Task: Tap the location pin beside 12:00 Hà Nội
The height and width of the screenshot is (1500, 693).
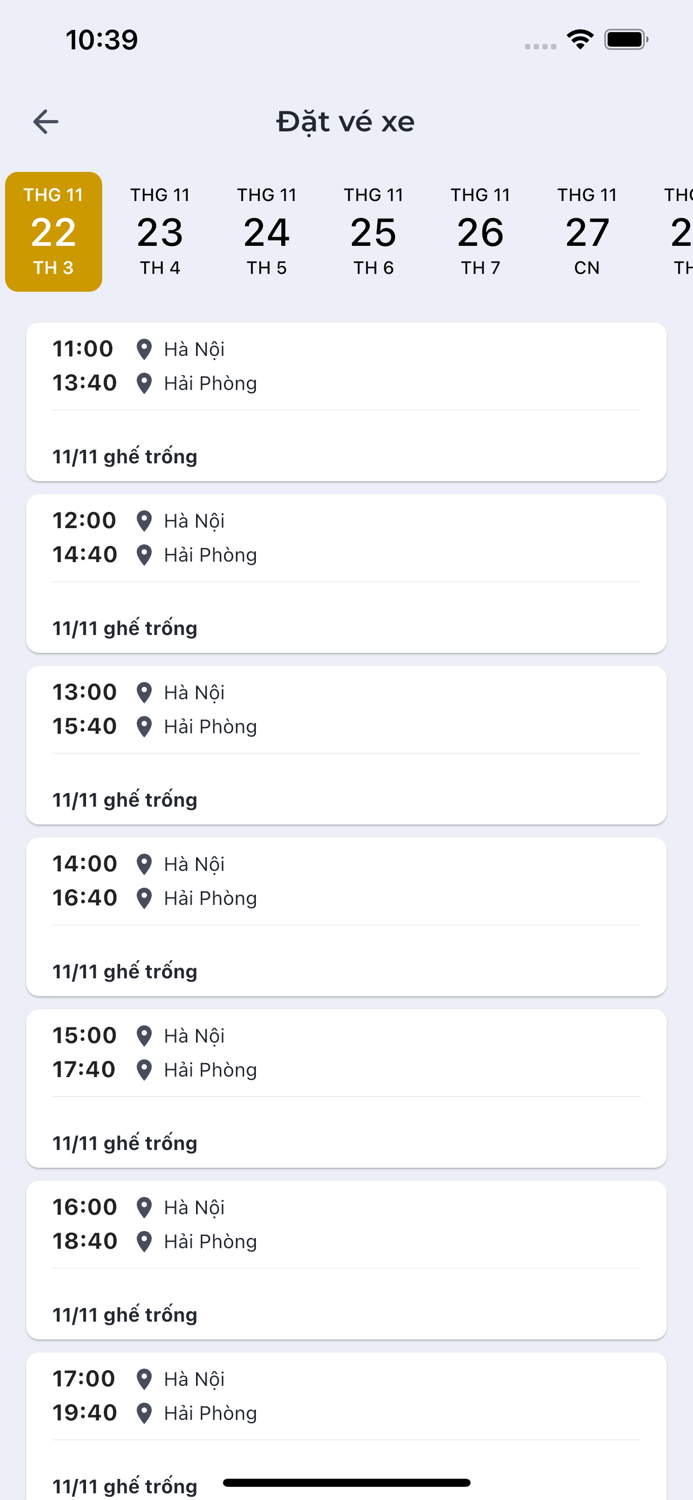Action: 144,520
